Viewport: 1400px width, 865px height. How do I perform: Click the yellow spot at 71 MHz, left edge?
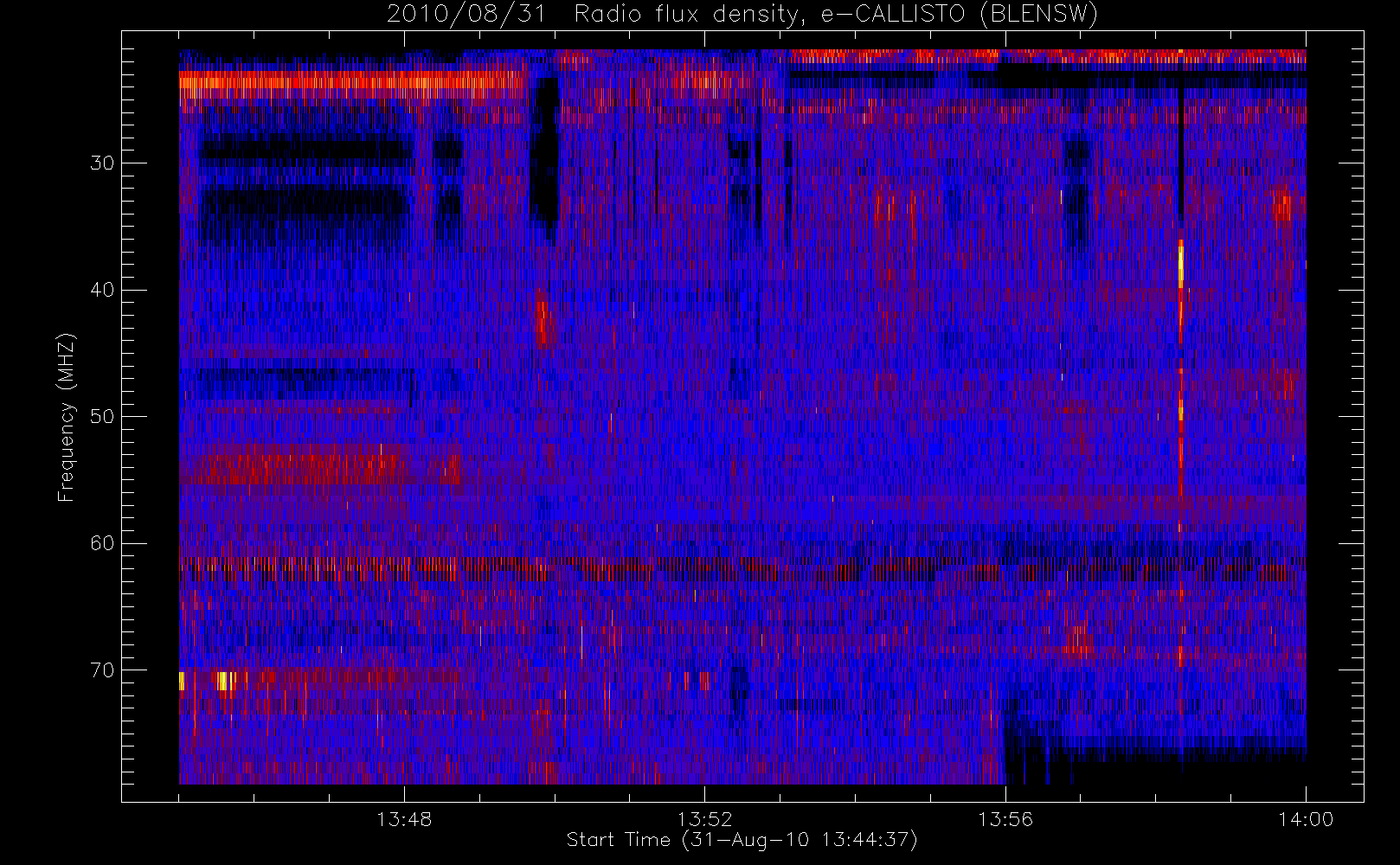click(182, 681)
